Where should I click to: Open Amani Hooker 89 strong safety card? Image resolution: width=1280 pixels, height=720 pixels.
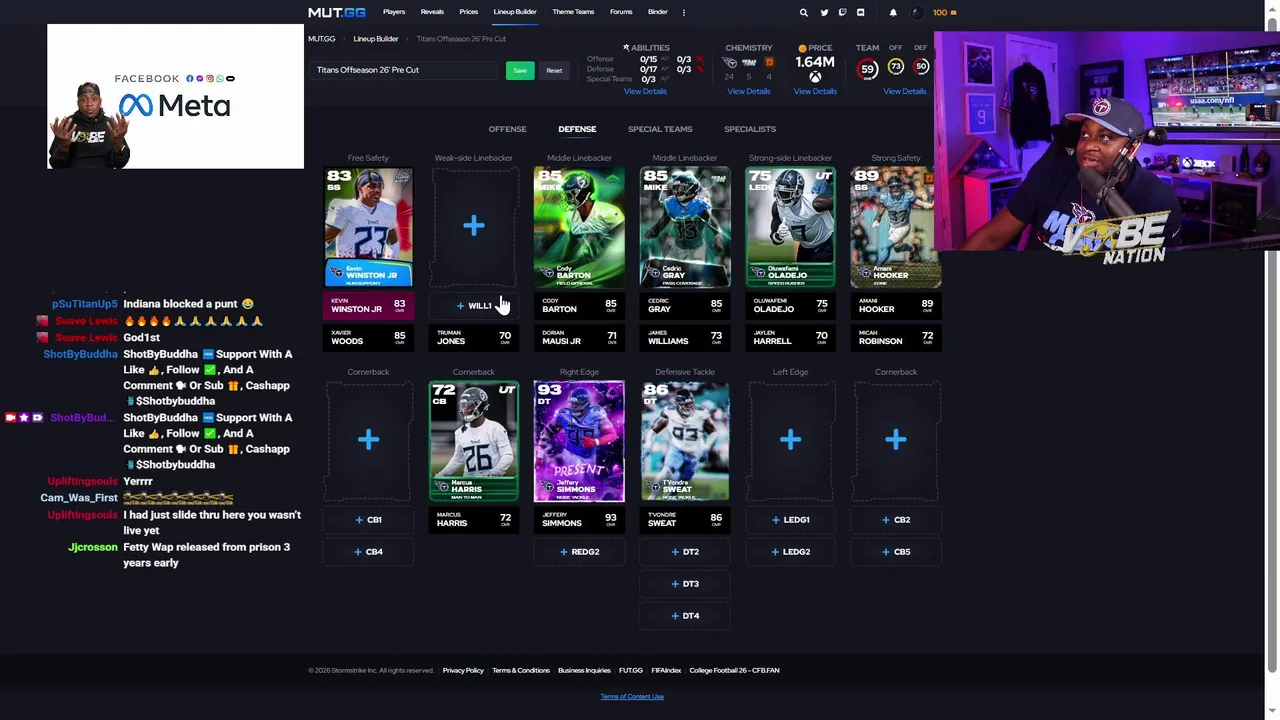[x=895, y=227]
